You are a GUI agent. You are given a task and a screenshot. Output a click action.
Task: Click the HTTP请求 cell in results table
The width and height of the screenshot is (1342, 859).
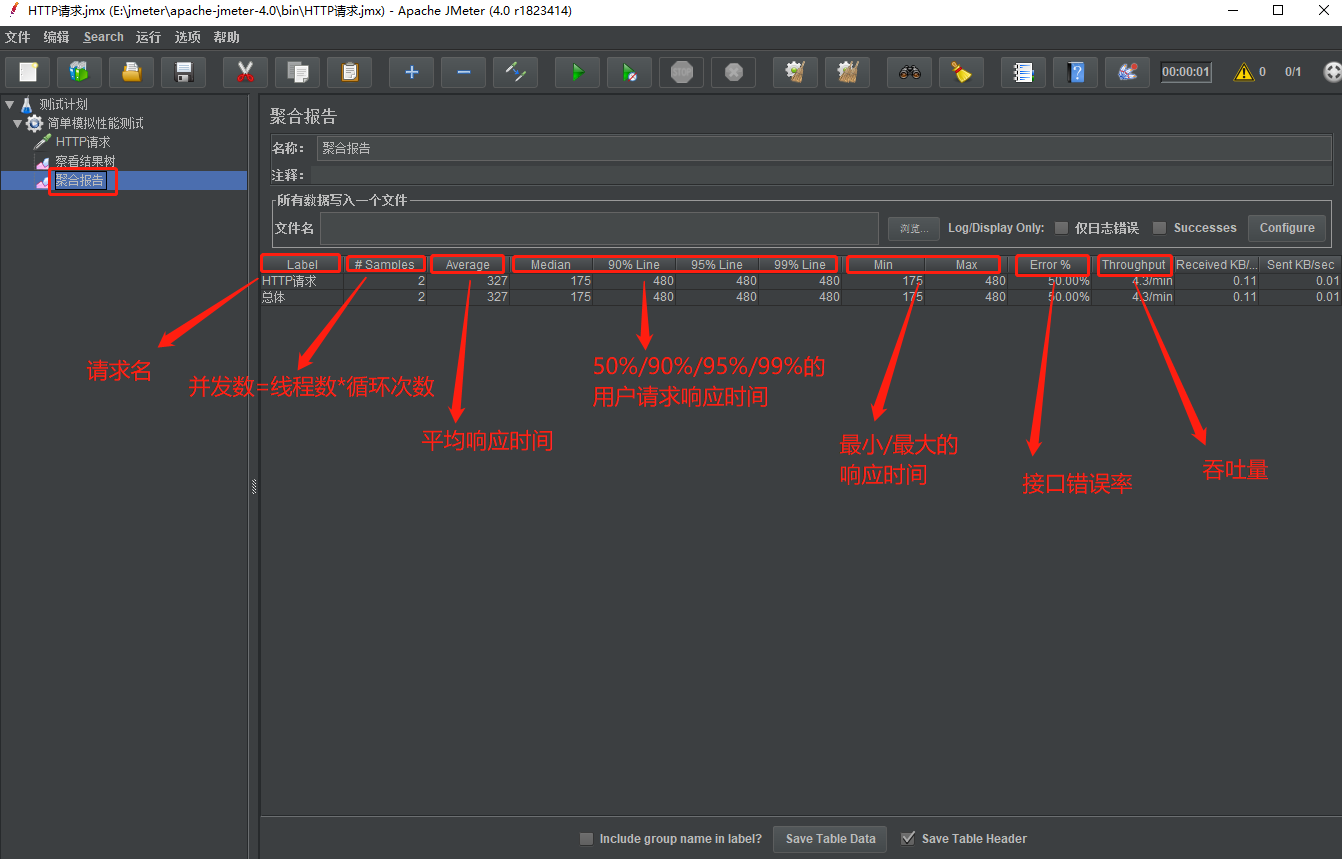(302, 281)
